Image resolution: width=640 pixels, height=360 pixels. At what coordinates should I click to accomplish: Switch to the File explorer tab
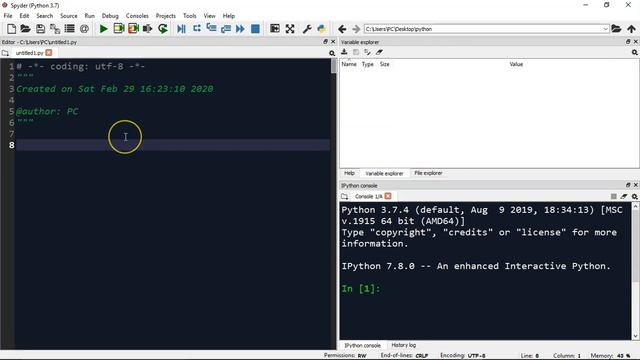[x=428, y=173]
